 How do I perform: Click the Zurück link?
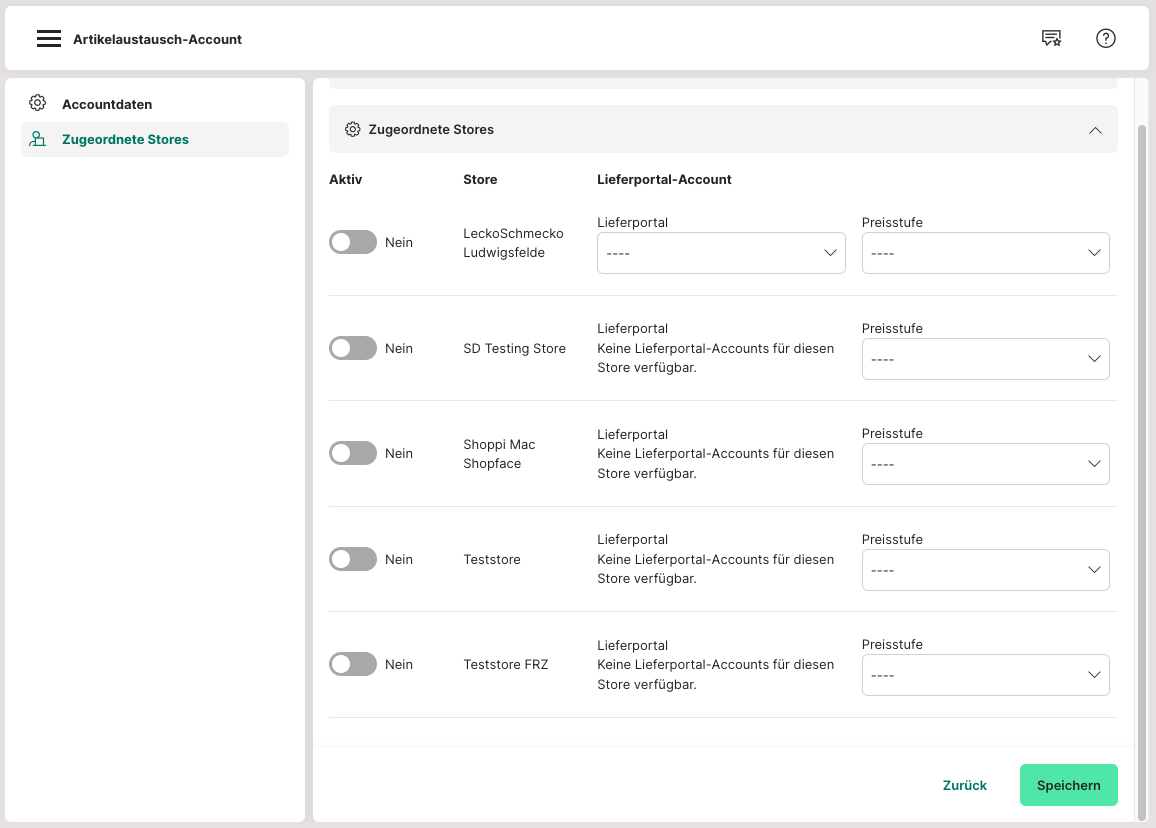point(964,785)
